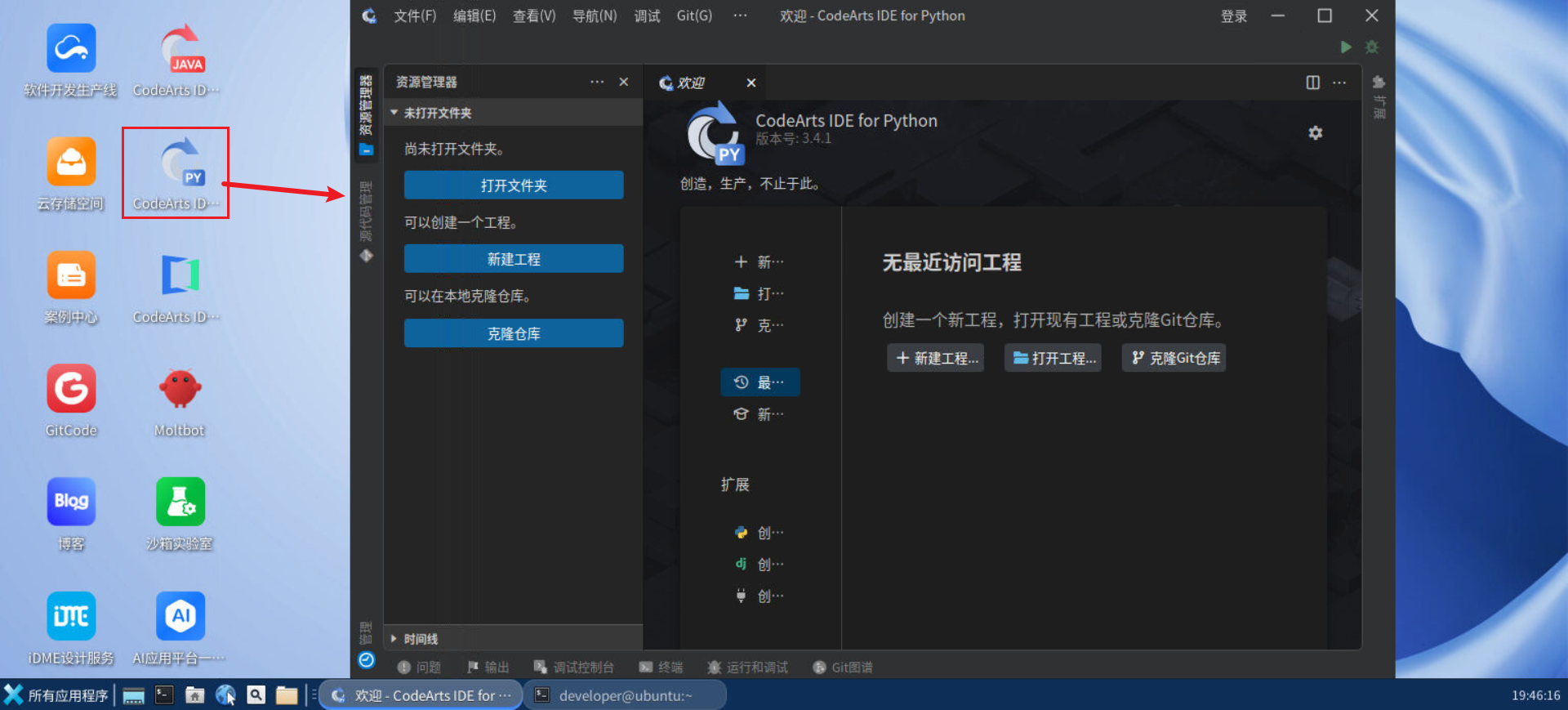
Task: Select the 源代码管理 activity bar icon
Action: pos(366,221)
